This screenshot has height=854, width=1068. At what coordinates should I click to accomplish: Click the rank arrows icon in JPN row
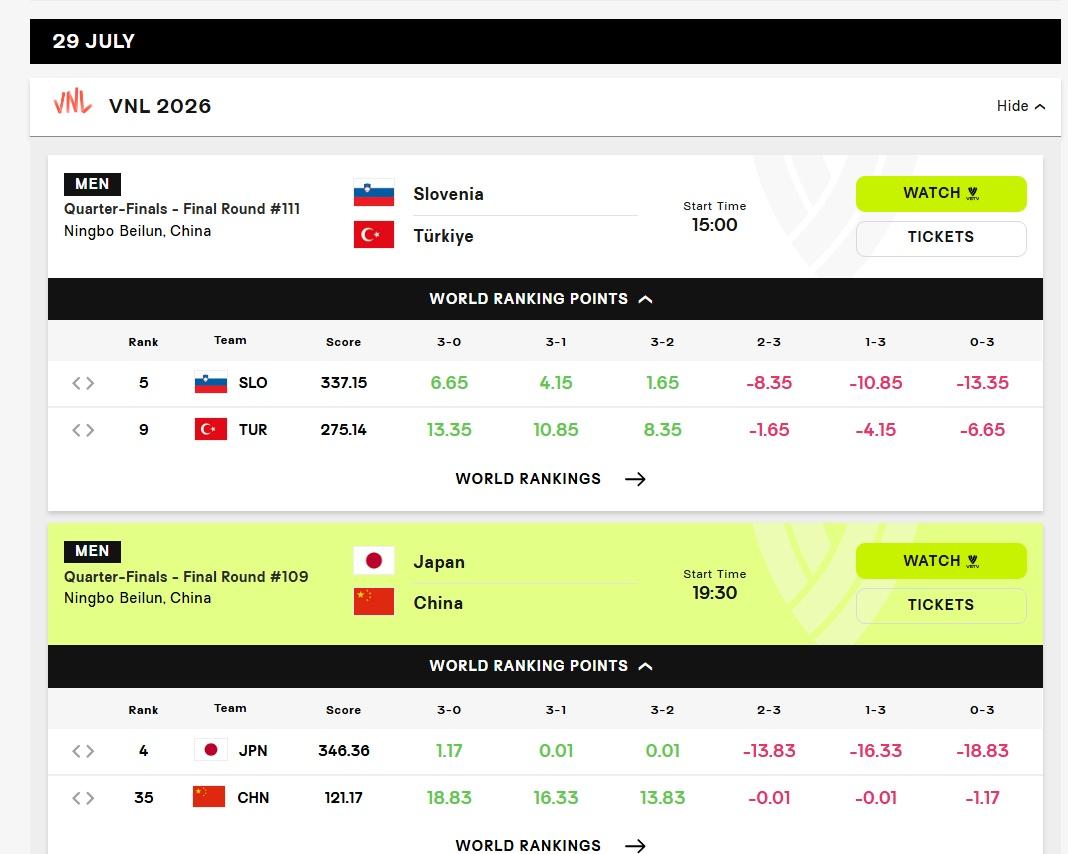pos(83,751)
